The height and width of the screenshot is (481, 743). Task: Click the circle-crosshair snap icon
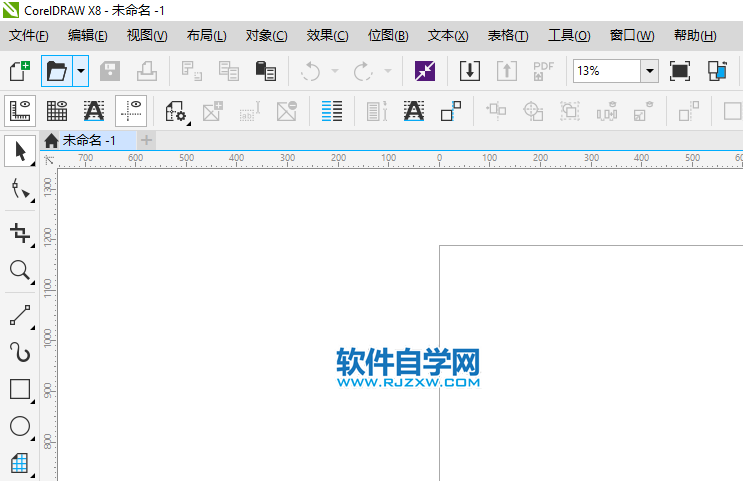click(x=533, y=111)
